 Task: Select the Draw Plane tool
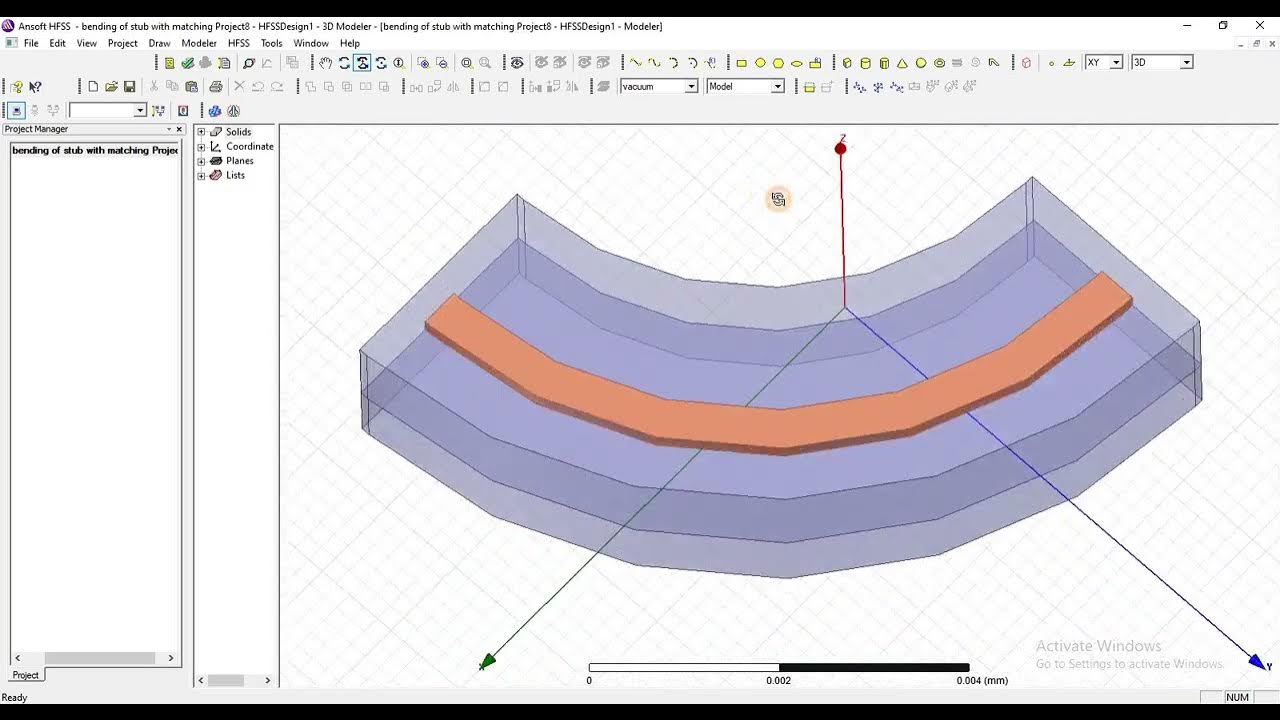(1069, 63)
